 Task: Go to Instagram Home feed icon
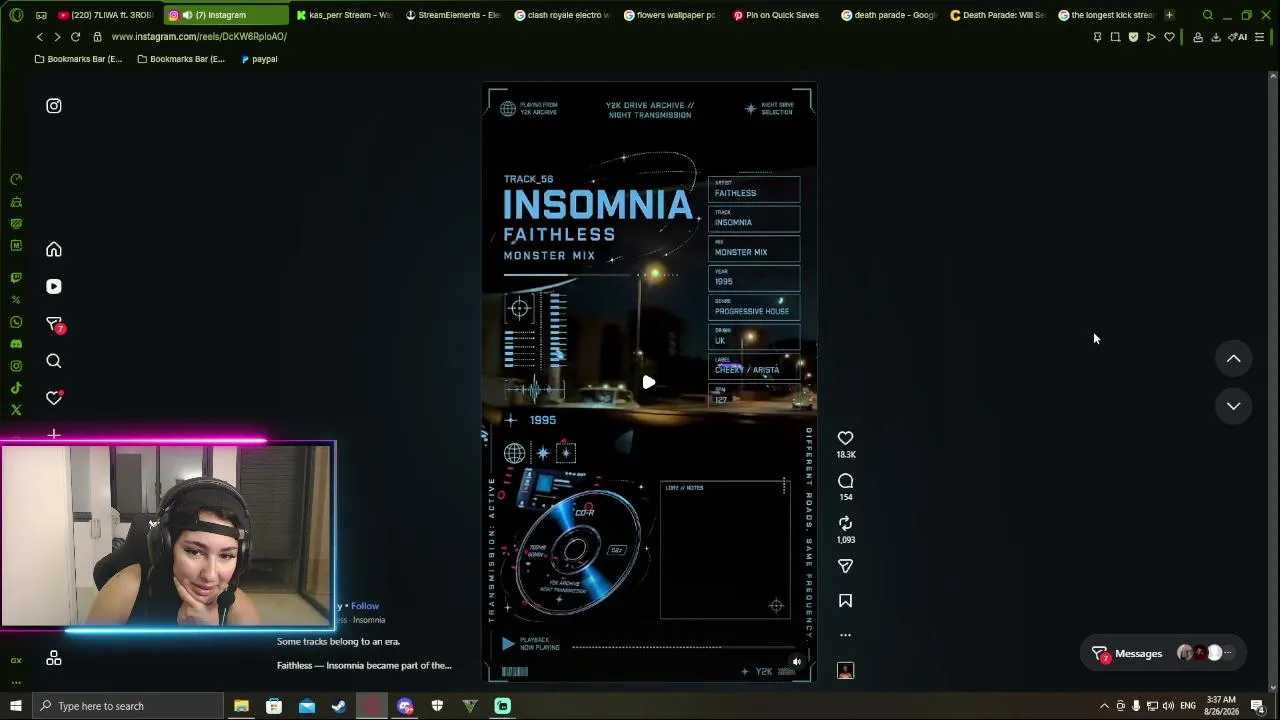[54, 250]
